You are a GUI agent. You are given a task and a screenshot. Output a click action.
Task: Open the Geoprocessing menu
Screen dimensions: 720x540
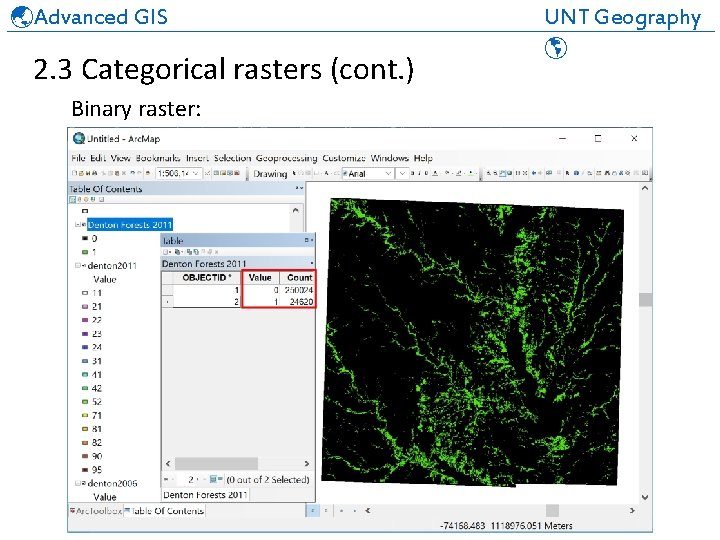point(287,158)
